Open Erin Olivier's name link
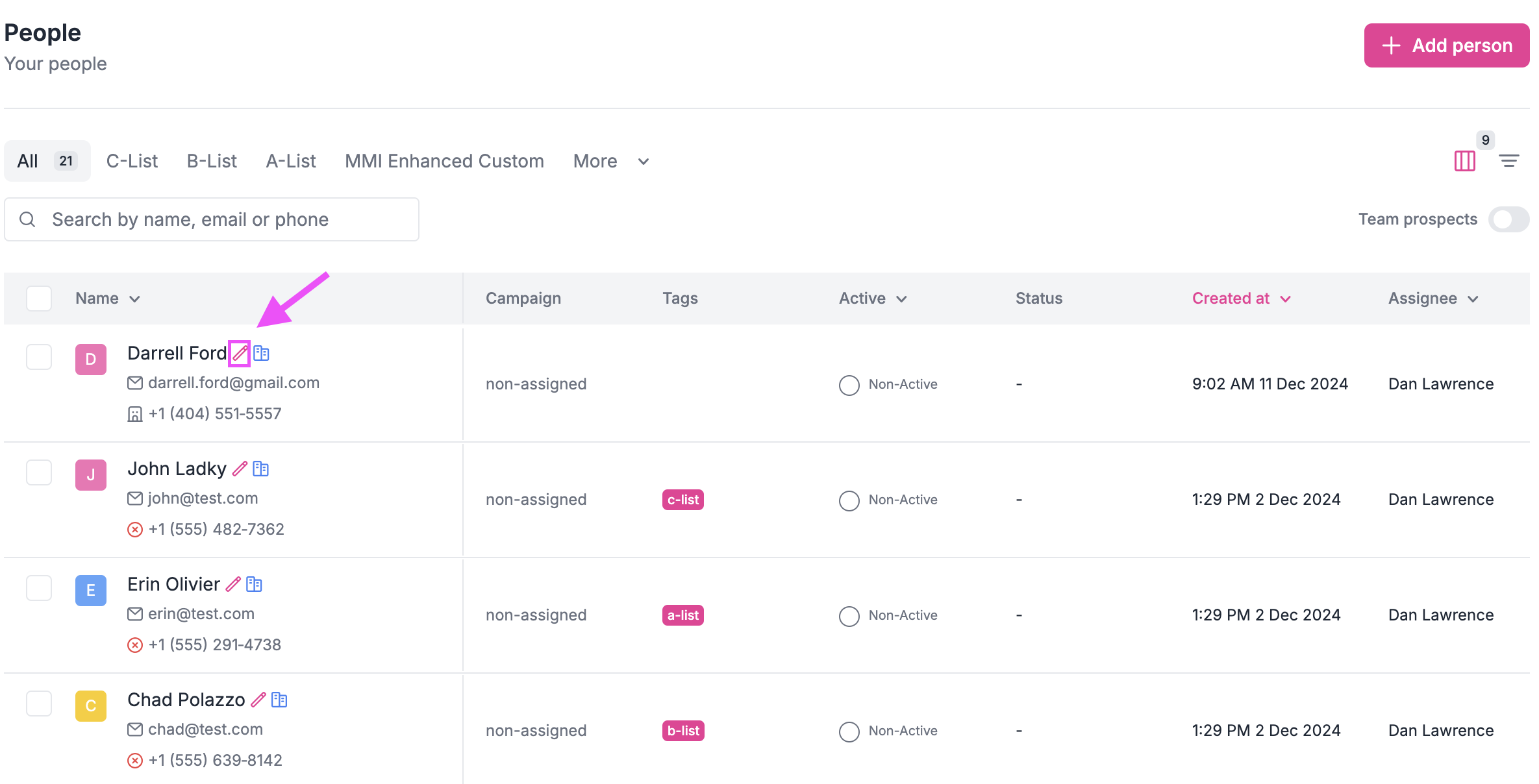This screenshot has width=1539, height=784. (x=173, y=584)
